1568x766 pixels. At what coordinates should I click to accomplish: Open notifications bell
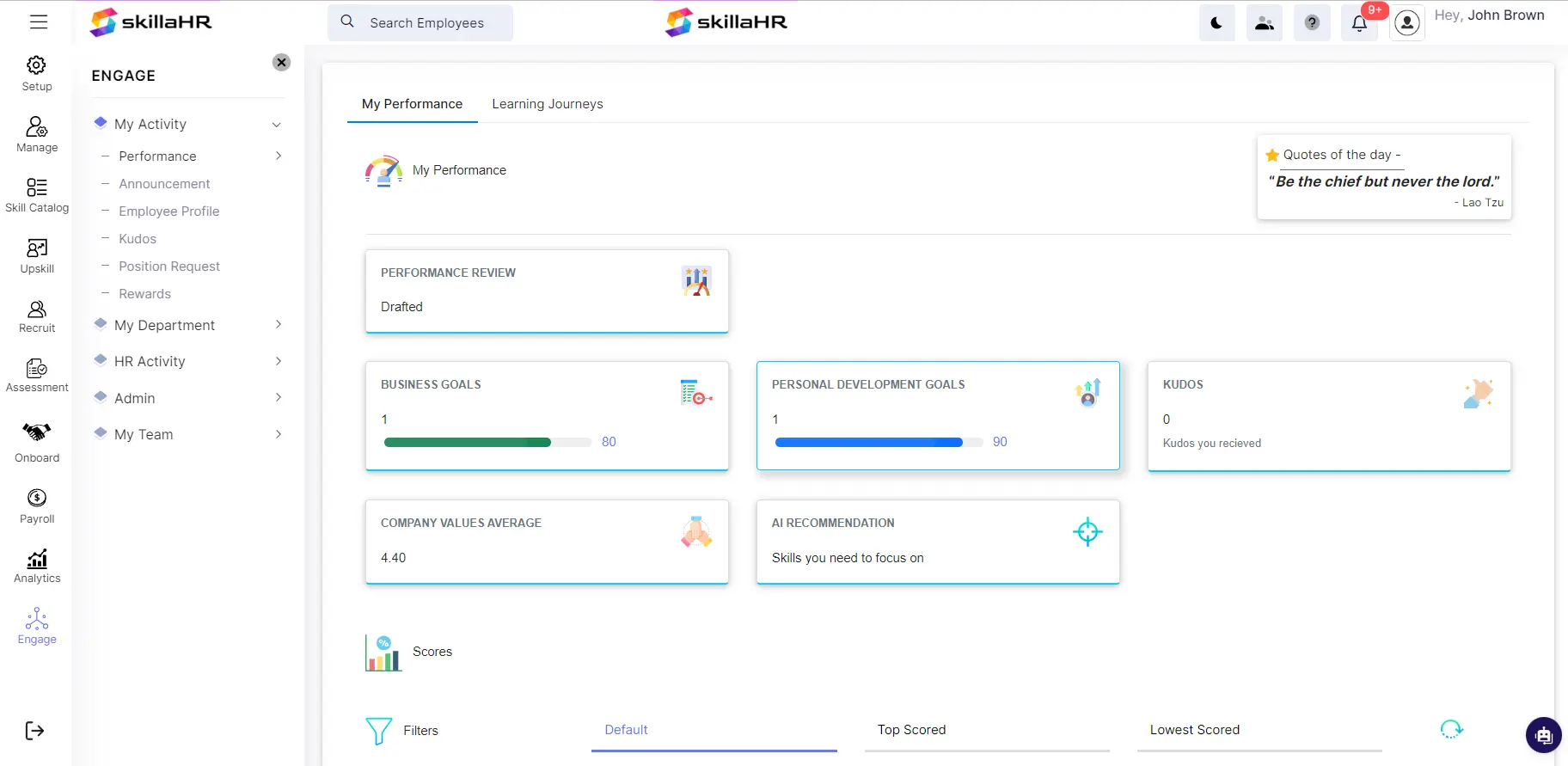[1359, 23]
